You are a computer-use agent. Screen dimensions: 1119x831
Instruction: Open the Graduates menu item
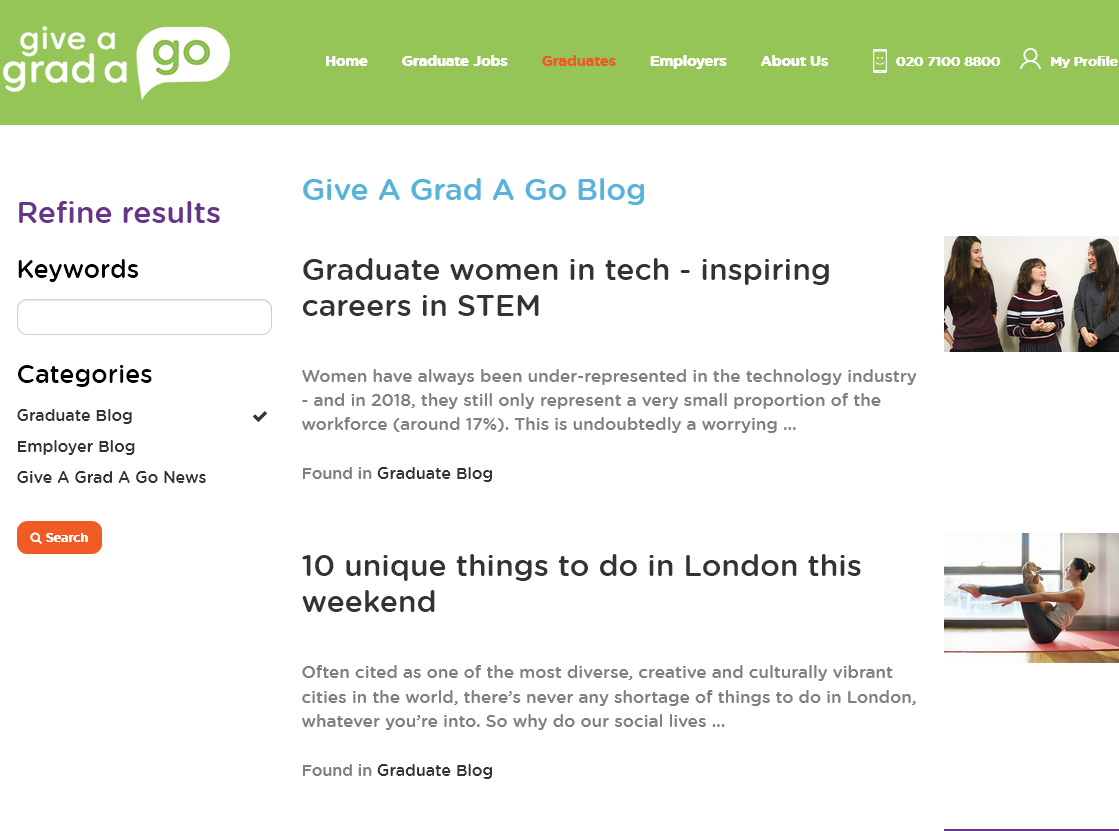tap(578, 61)
